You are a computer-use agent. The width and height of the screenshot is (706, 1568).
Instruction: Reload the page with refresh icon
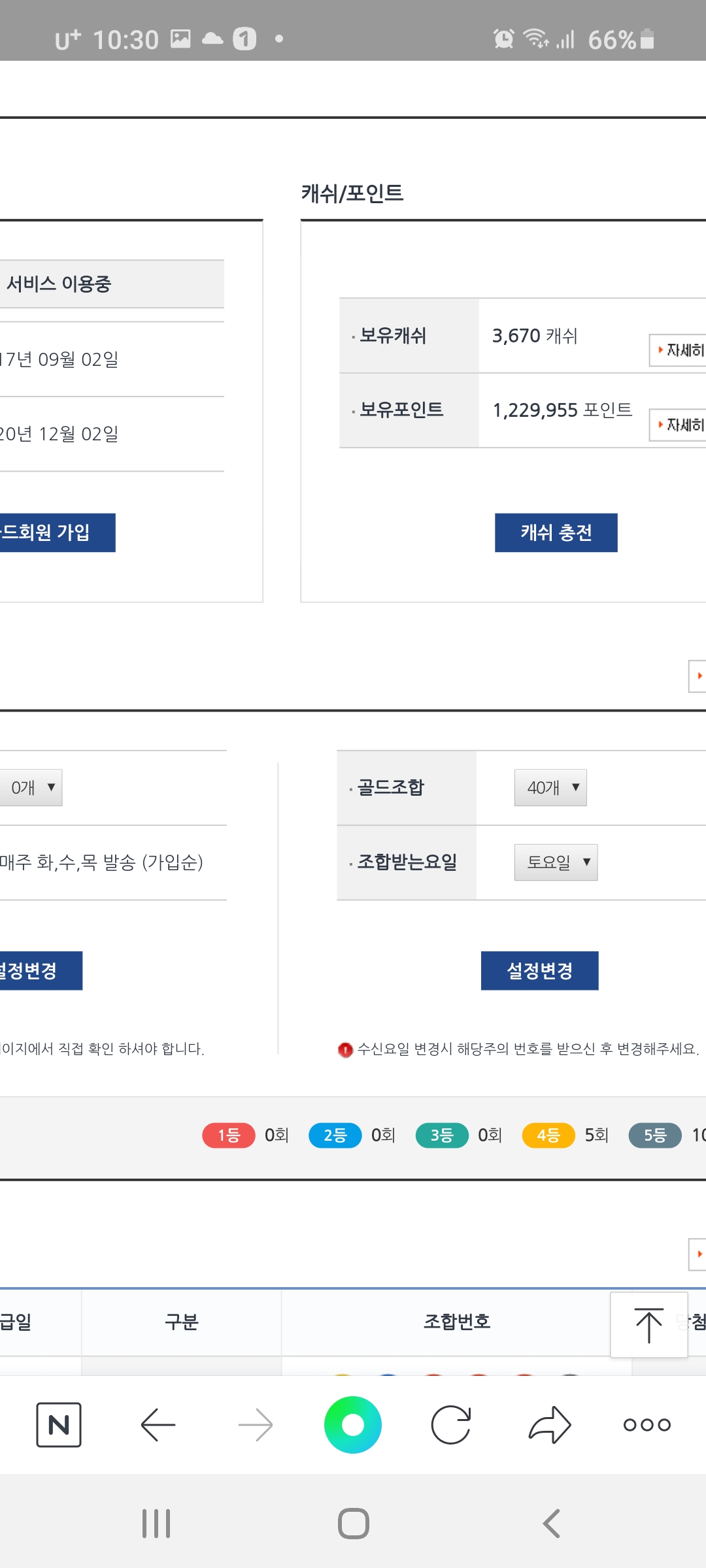tap(451, 1424)
